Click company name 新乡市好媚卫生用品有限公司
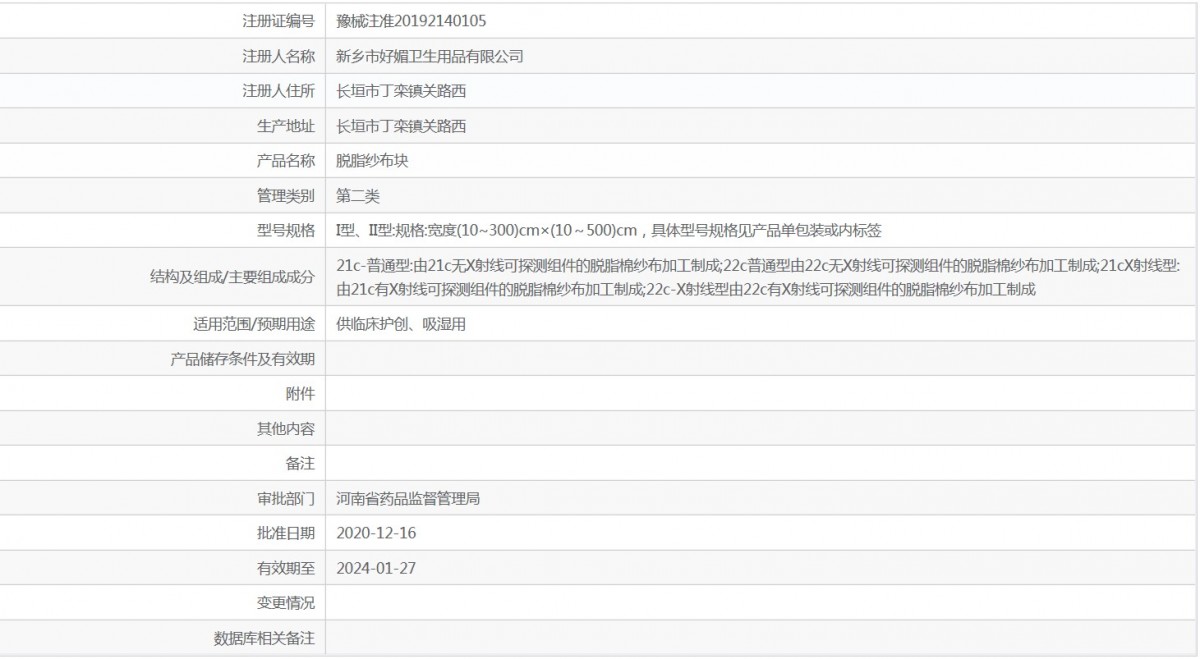Viewport: 1200px width, 659px height. (430, 56)
